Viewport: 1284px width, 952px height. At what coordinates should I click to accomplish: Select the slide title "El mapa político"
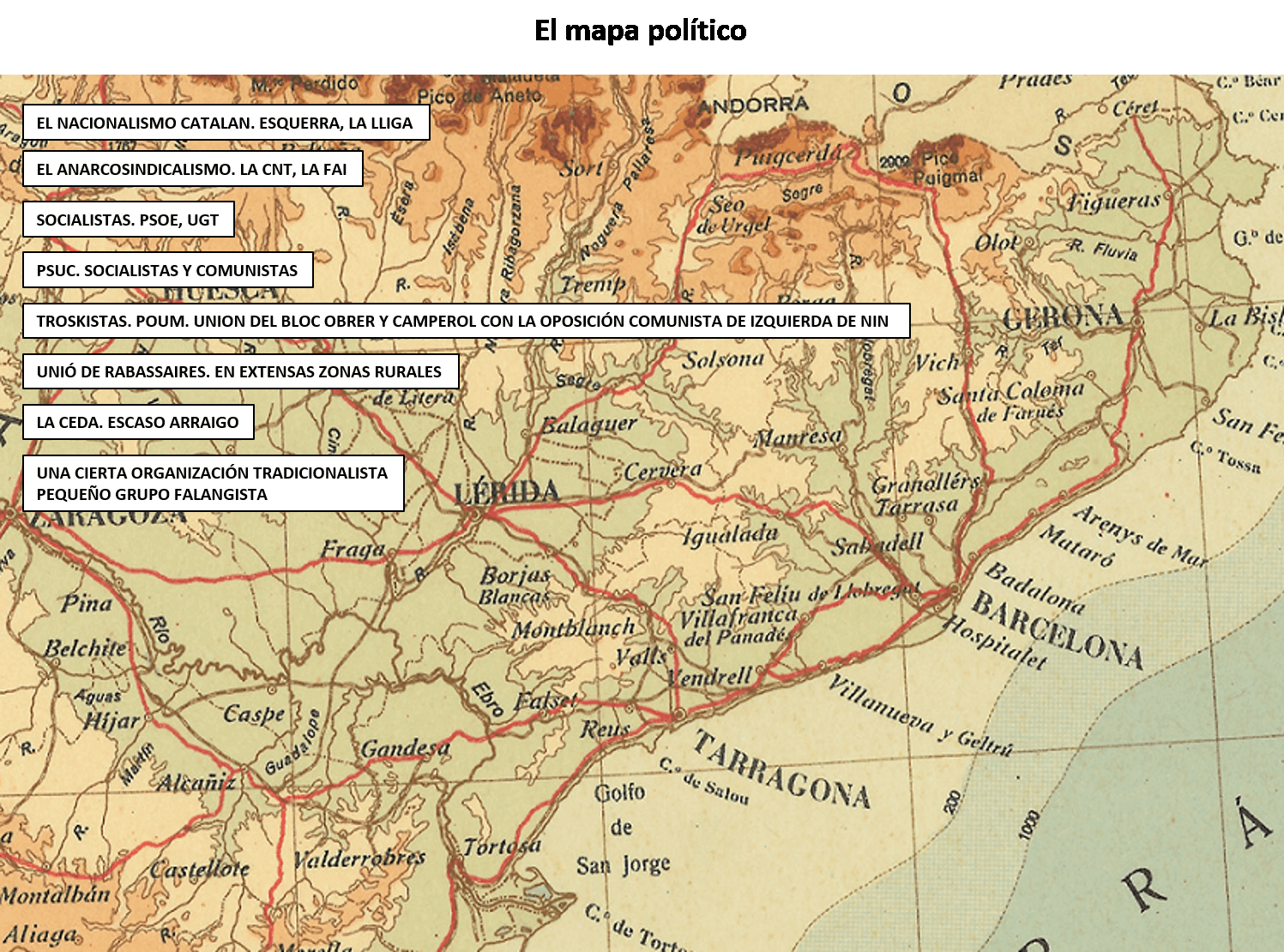[x=640, y=31]
